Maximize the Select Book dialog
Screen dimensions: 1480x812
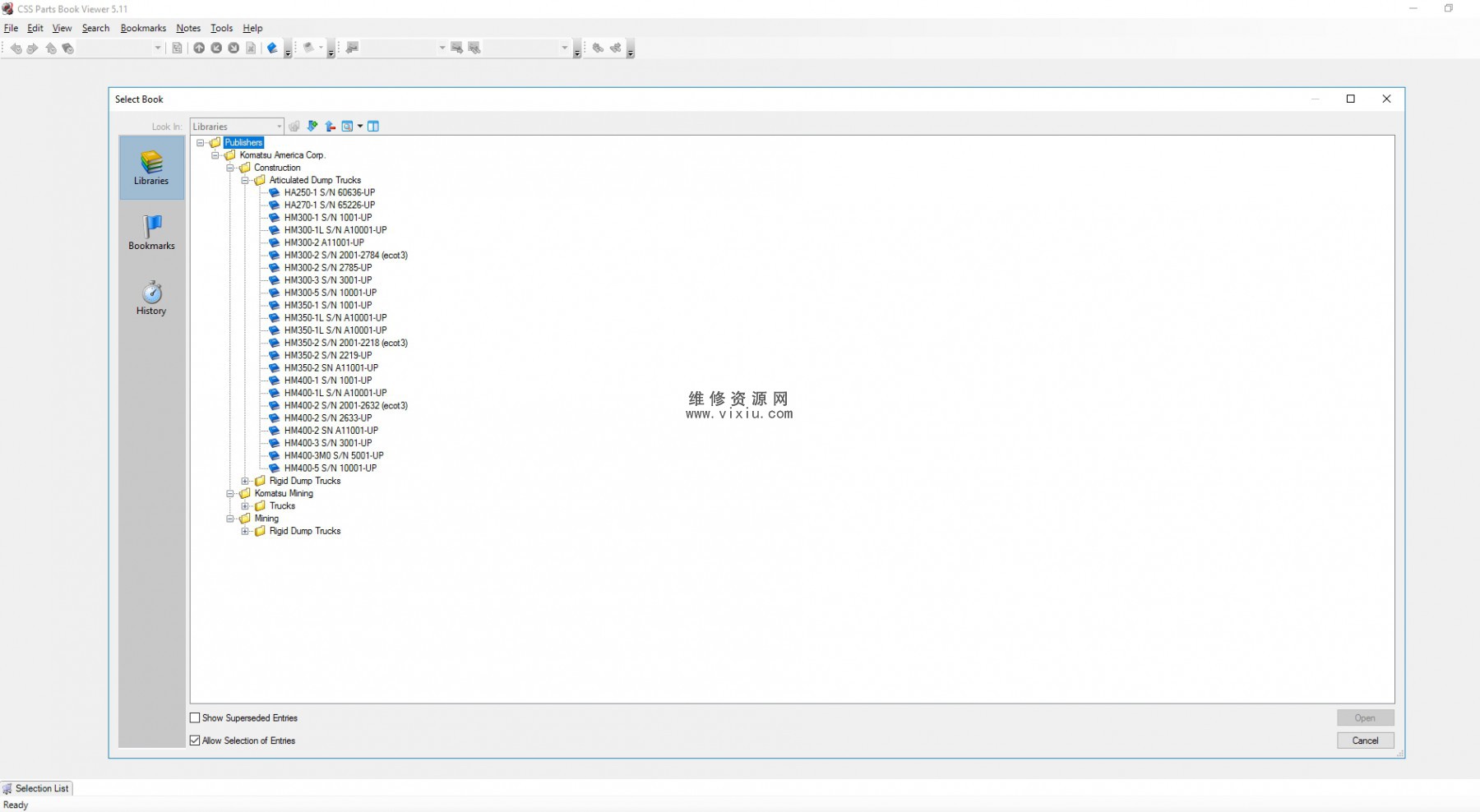1350,99
